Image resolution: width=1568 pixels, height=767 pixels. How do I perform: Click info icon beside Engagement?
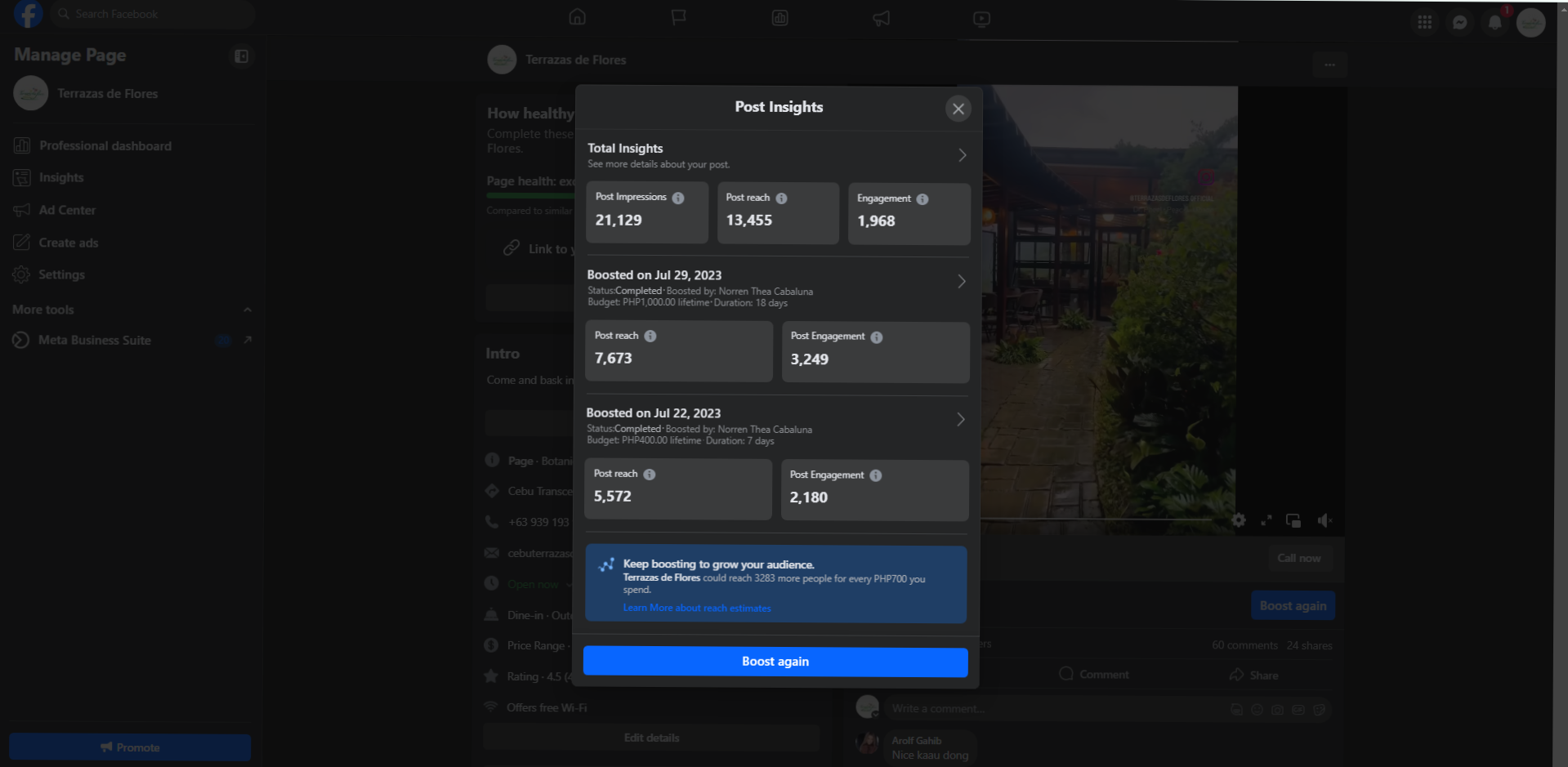(922, 199)
